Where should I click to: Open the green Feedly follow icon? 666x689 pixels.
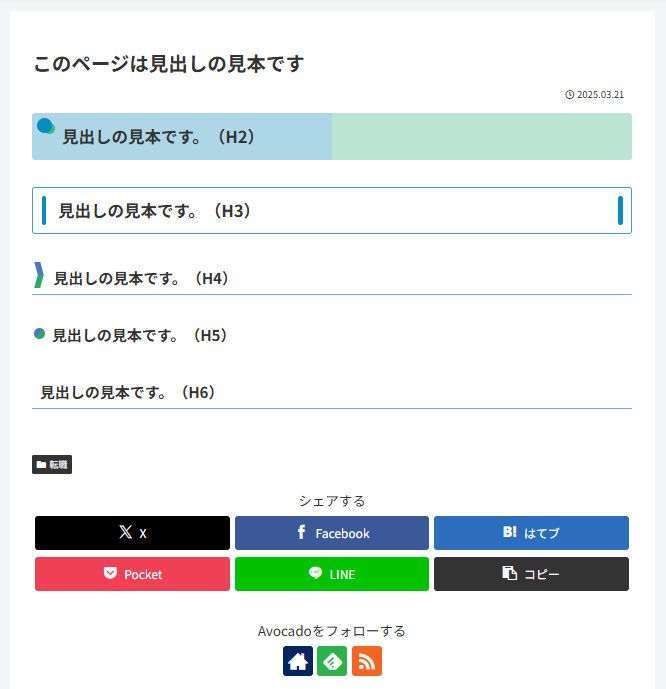332,661
